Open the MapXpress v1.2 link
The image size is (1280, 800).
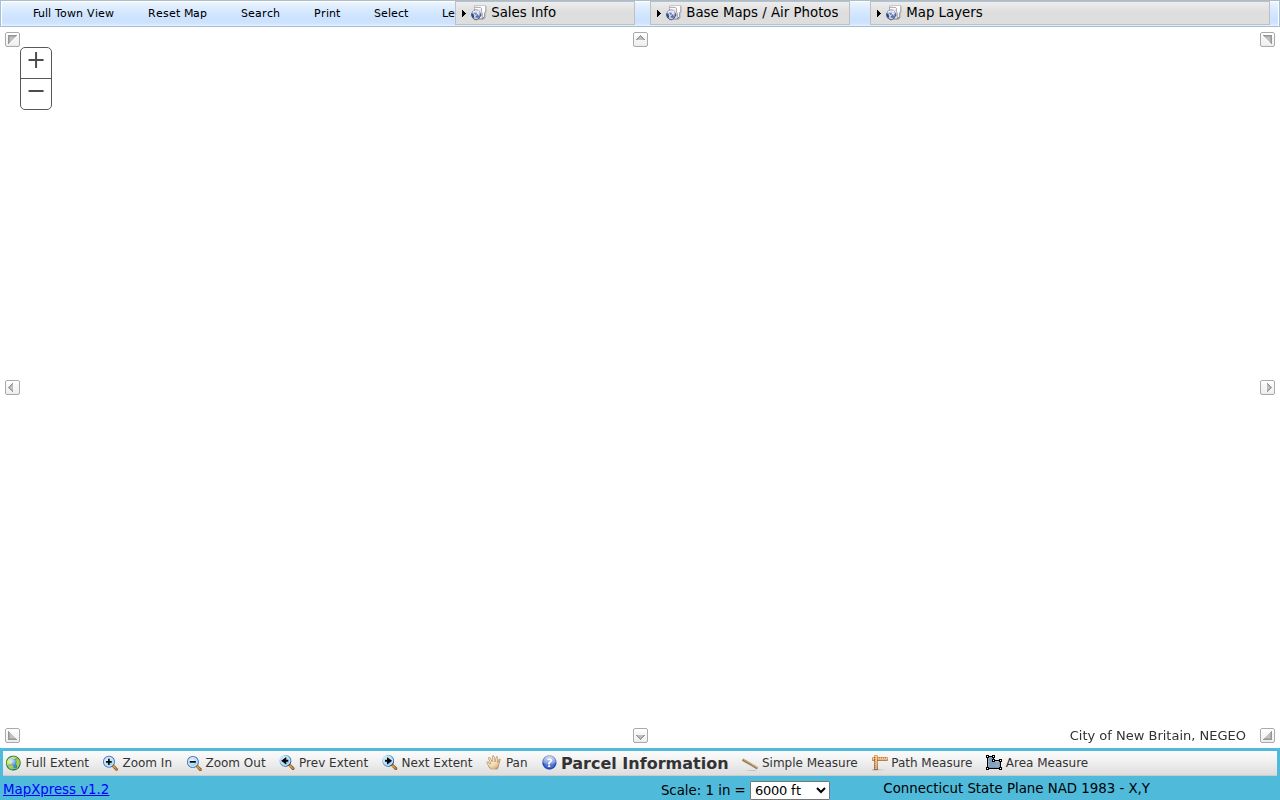tap(56, 789)
